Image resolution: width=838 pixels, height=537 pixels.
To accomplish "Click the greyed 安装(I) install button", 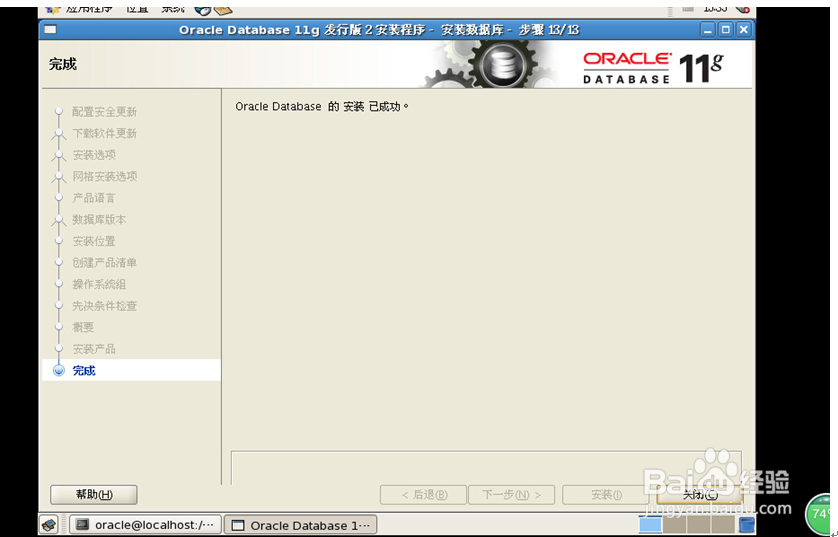I will 606,495.
